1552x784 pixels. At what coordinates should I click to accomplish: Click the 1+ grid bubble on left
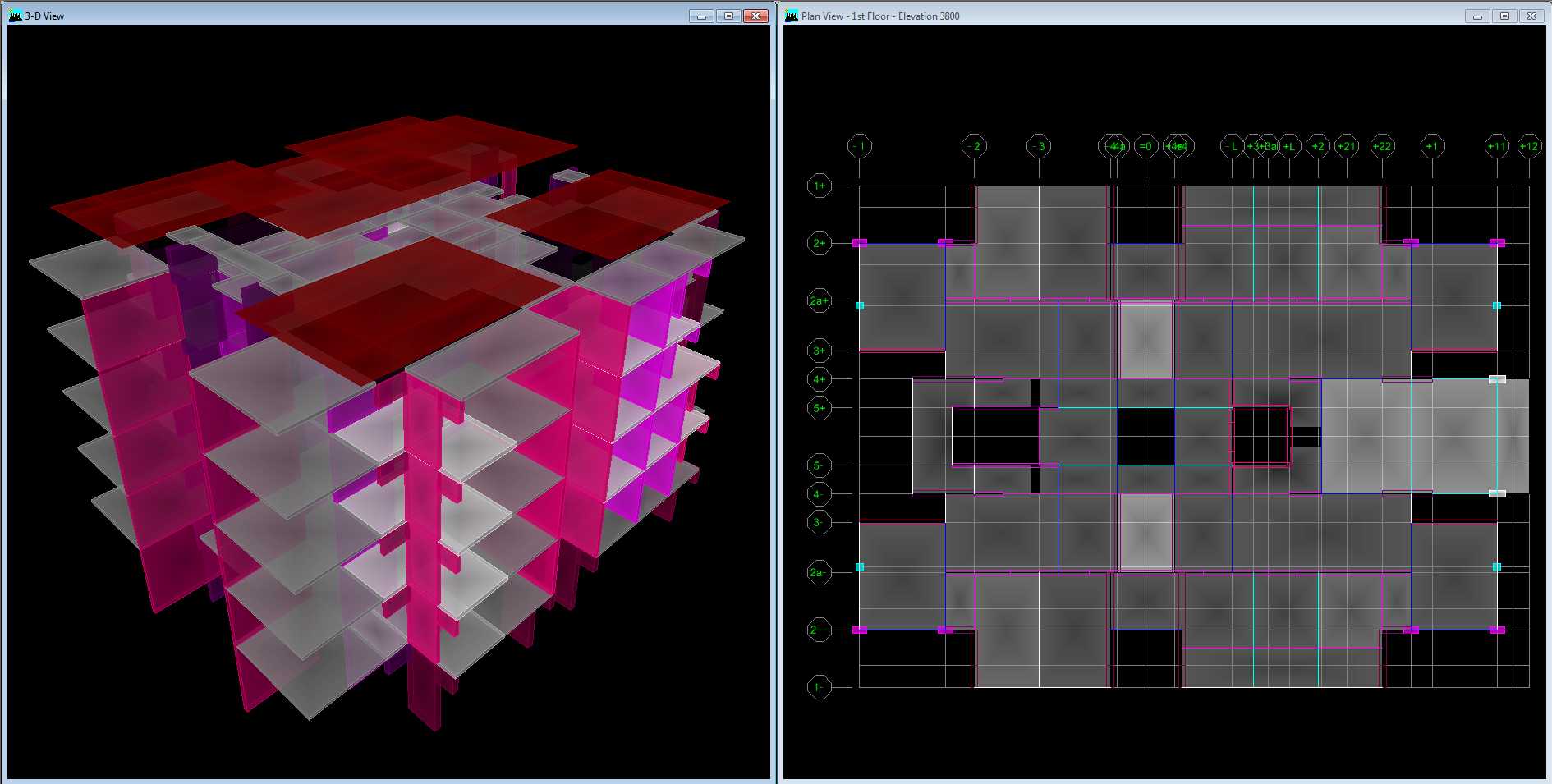click(x=819, y=186)
